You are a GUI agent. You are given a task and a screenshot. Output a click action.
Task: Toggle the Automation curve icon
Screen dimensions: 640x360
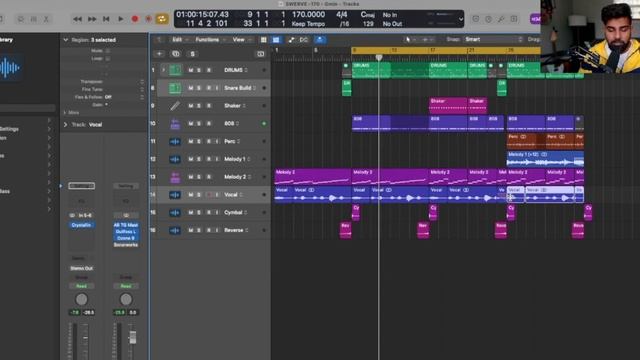(291, 40)
